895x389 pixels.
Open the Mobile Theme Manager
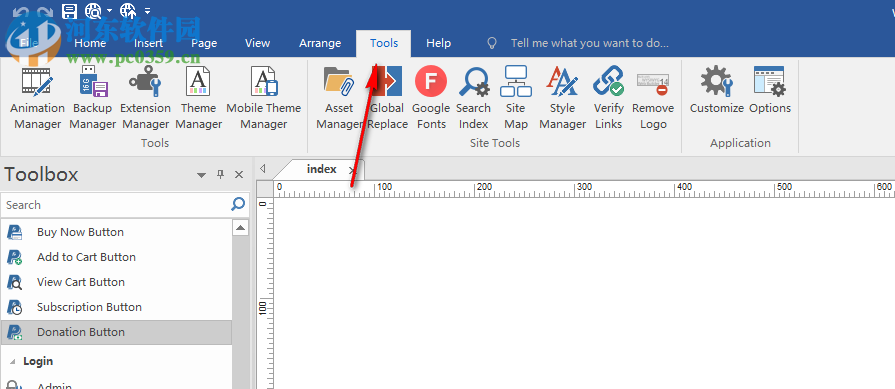point(264,98)
